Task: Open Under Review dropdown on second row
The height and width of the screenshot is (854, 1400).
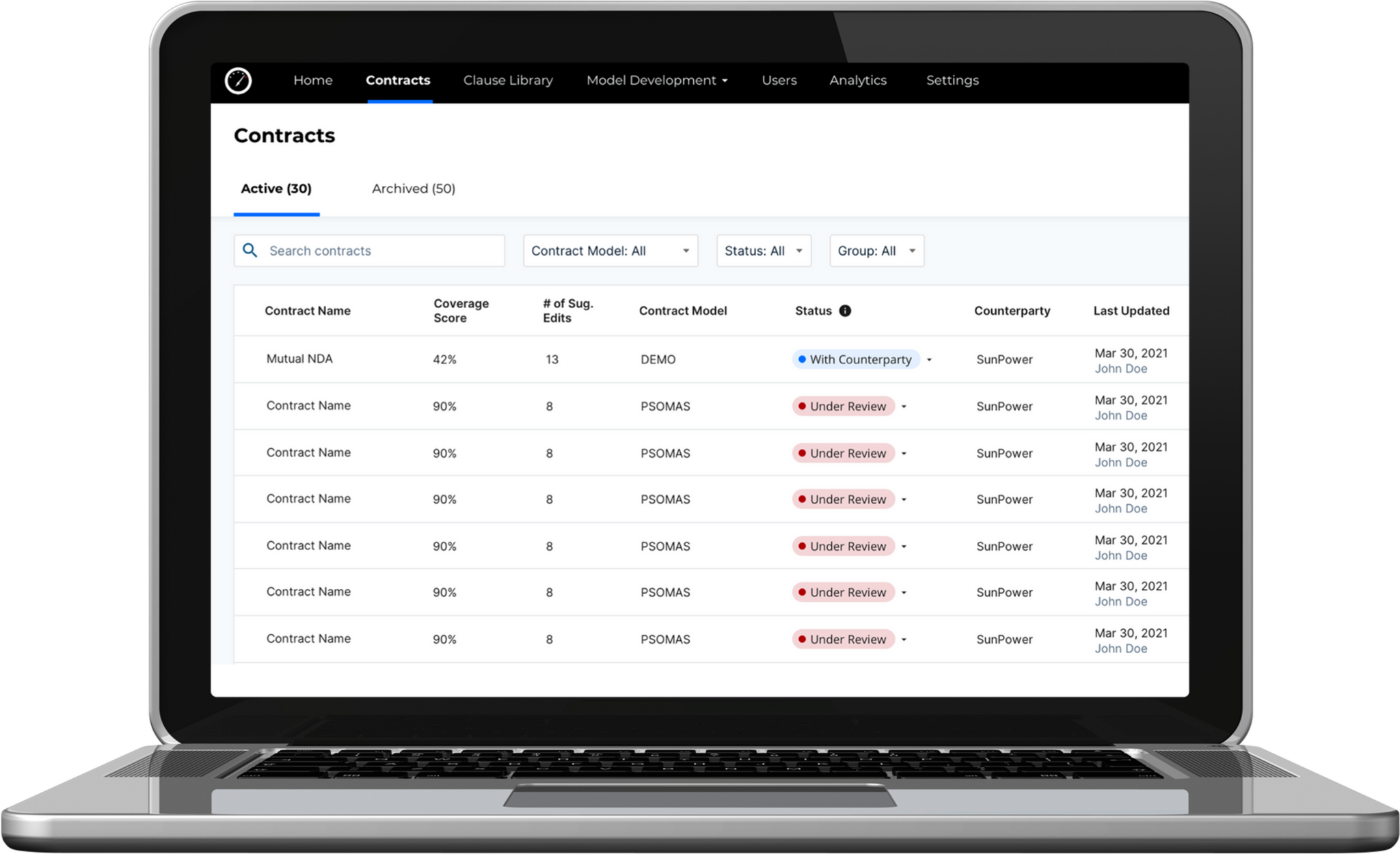Action: (905, 406)
